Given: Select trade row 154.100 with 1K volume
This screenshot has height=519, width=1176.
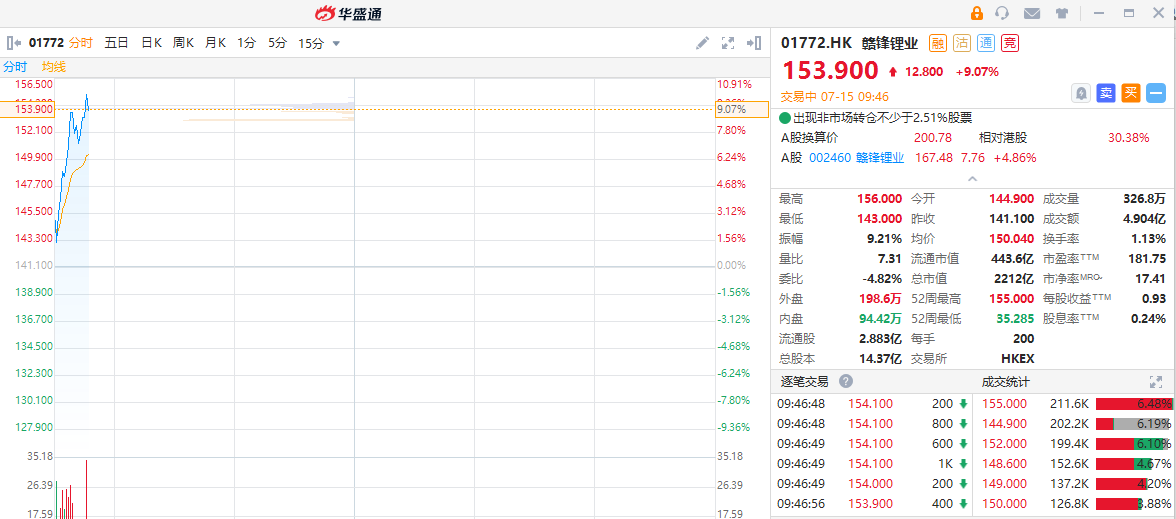Looking at the screenshot, I should (874, 464).
